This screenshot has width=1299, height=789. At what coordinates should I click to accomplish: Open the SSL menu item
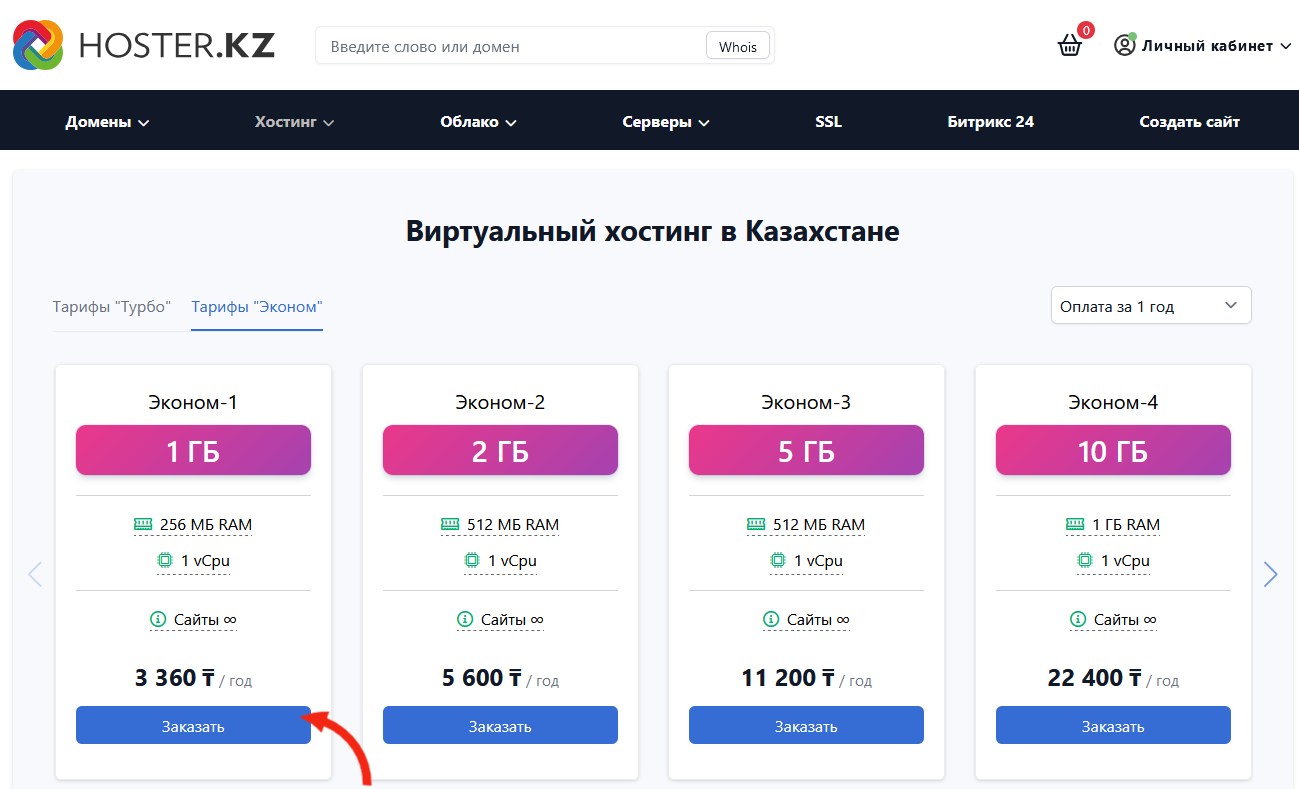828,122
